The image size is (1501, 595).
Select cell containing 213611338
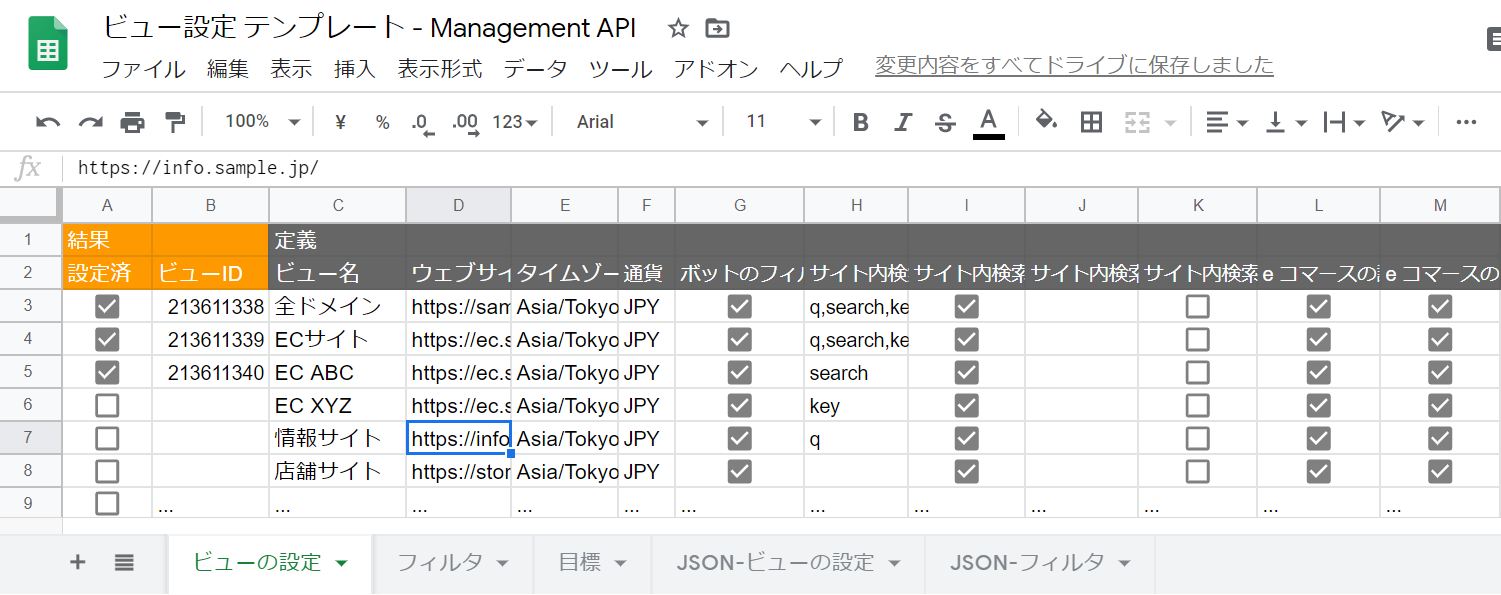point(210,307)
